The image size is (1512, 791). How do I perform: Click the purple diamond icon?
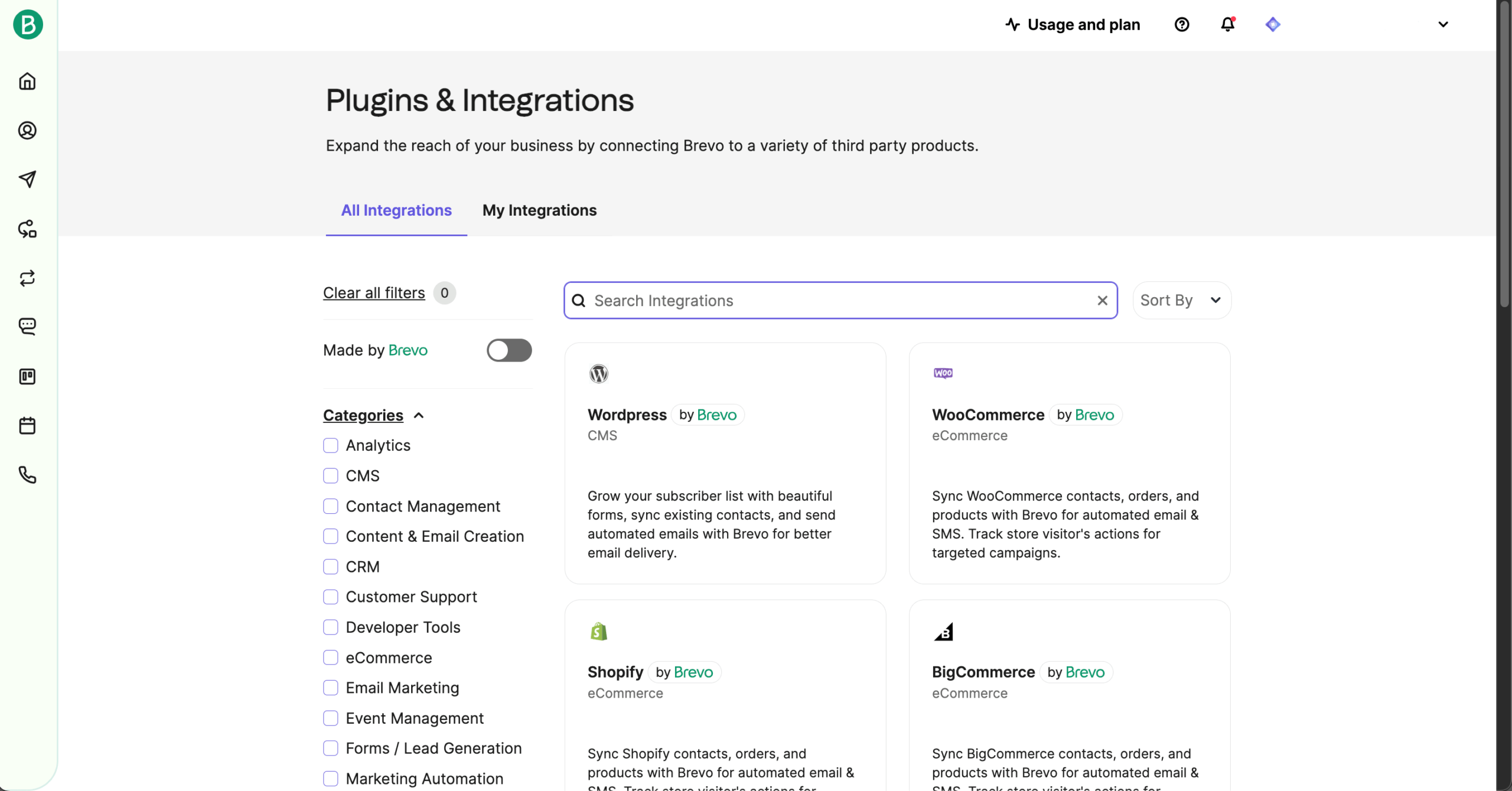[1273, 24]
